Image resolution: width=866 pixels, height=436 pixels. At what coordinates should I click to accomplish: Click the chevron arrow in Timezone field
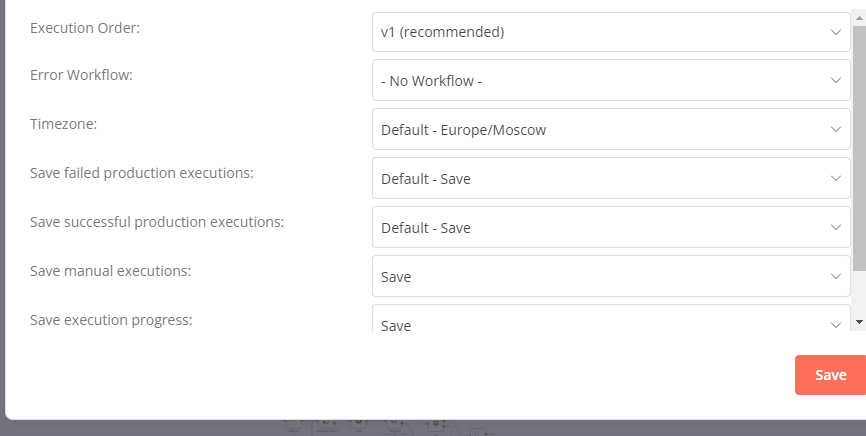[836, 129]
